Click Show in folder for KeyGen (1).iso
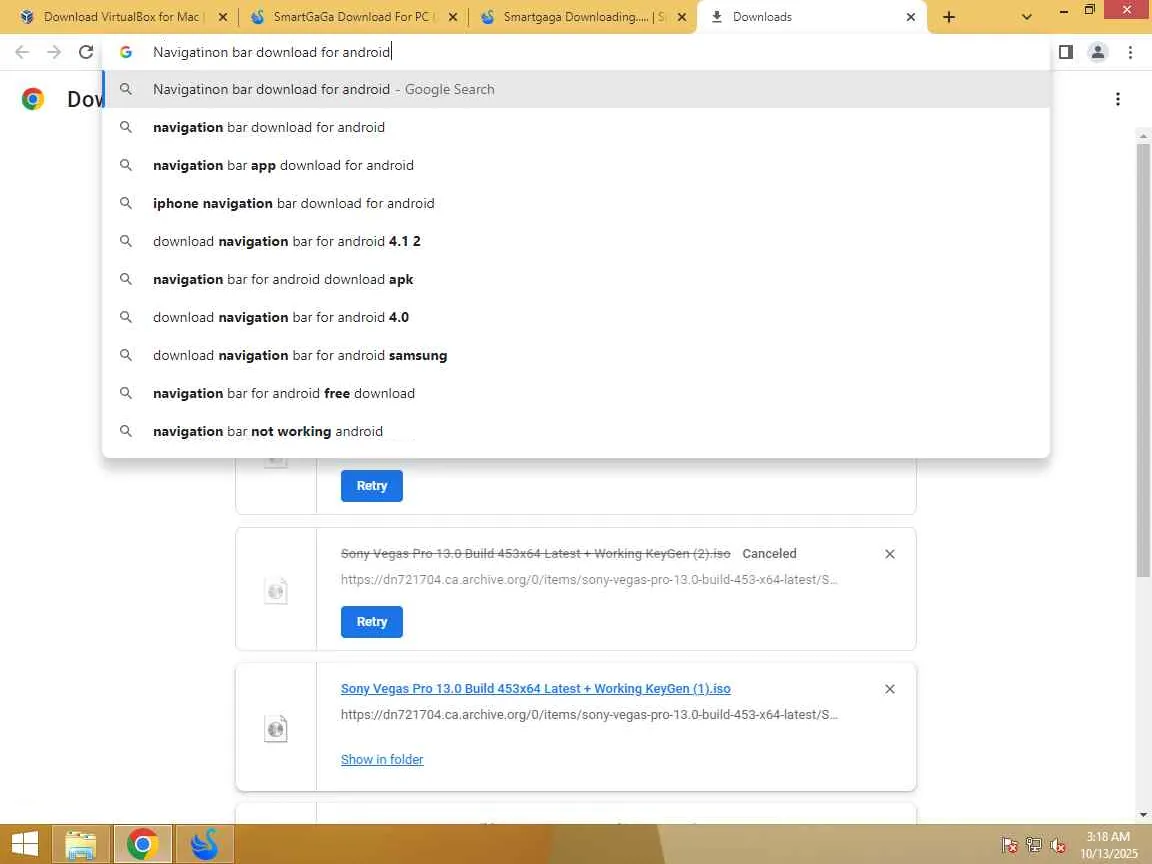The width and height of the screenshot is (1152, 864). coord(382,760)
